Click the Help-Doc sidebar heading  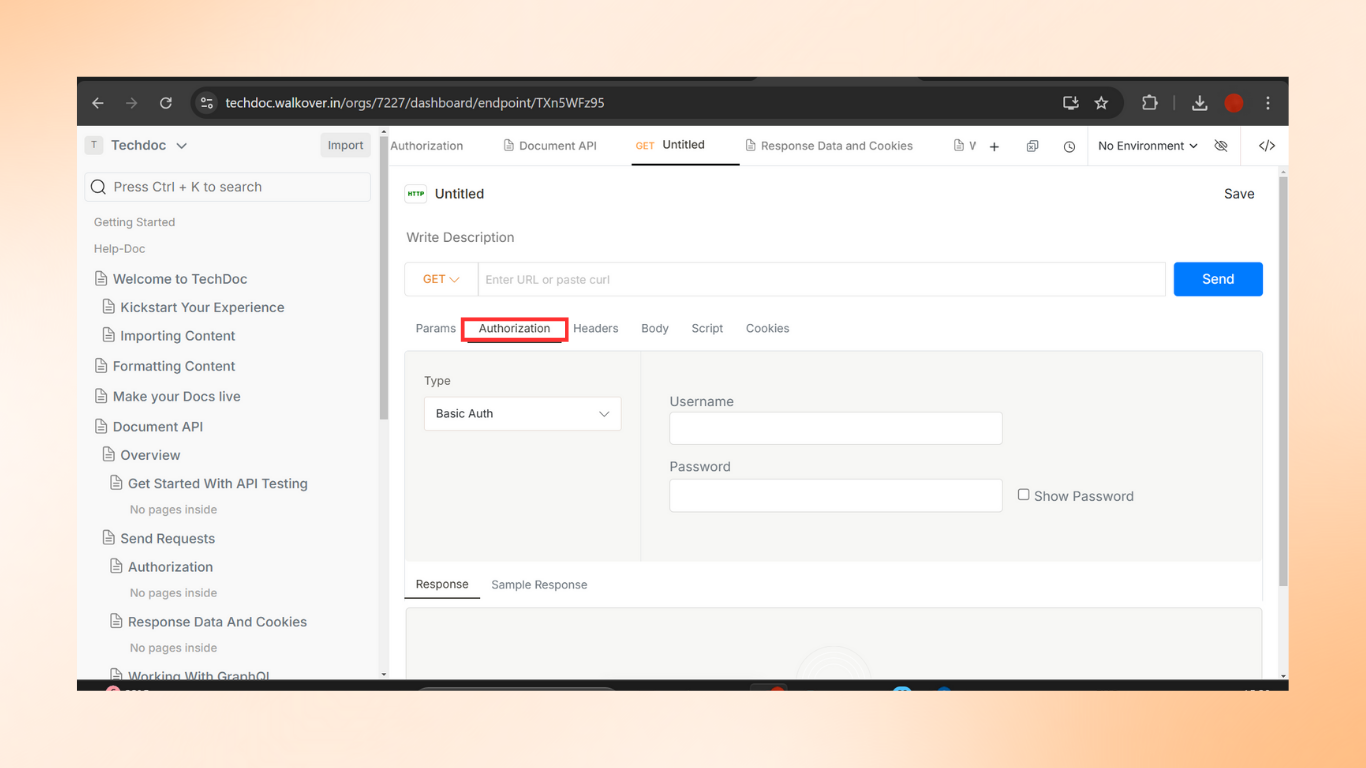point(119,248)
